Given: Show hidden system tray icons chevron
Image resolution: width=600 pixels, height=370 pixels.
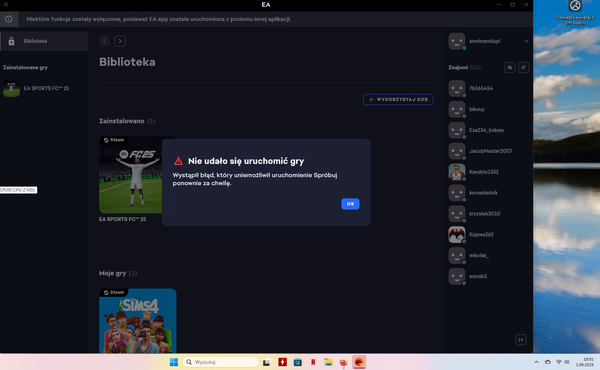Looking at the screenshot, I should click(536, 362).
